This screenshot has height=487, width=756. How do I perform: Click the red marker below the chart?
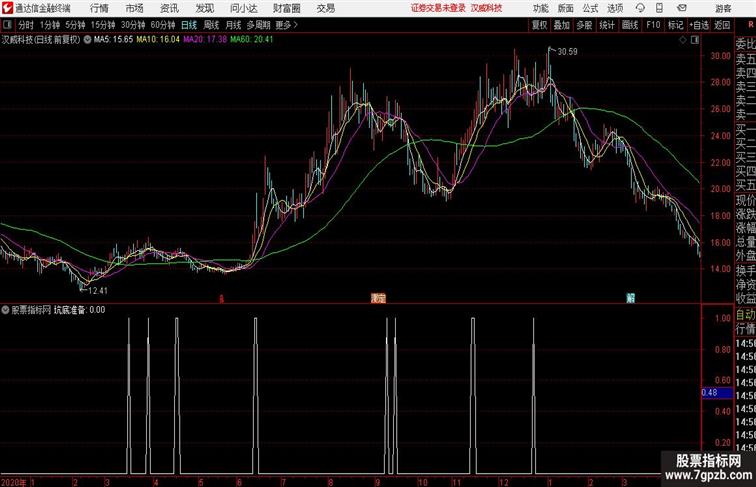click(221, 299)
